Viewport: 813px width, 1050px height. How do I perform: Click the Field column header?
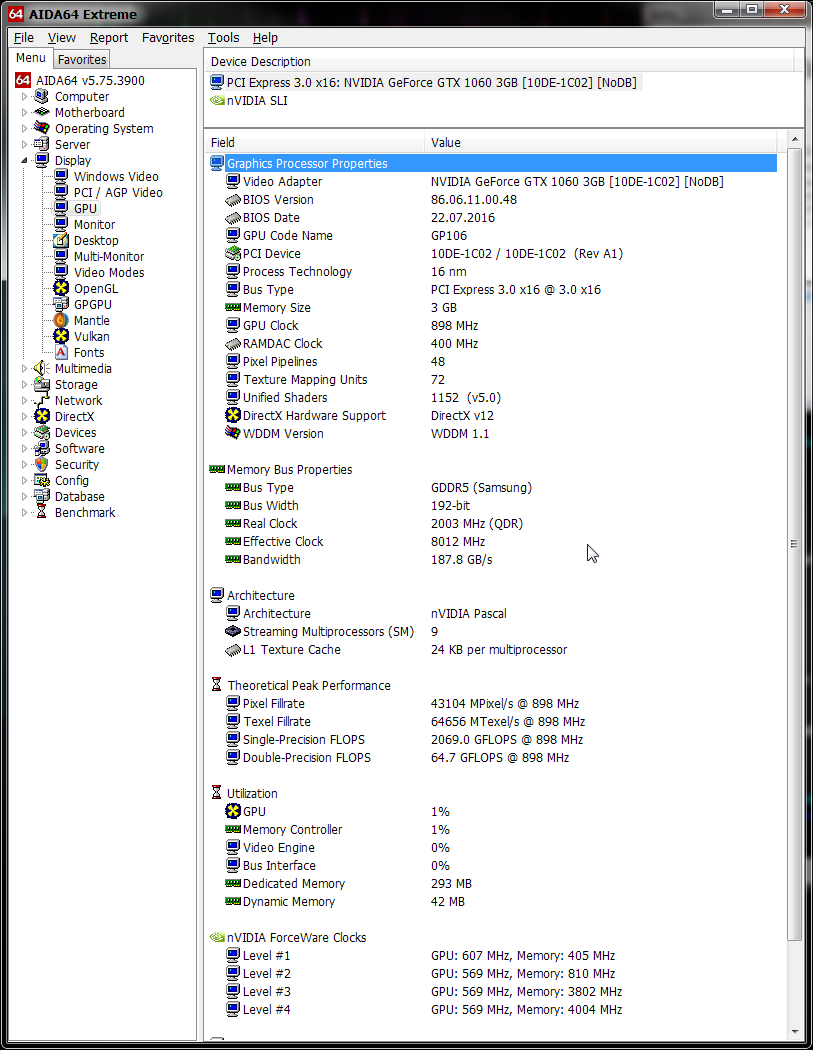(x=314, y=143)
